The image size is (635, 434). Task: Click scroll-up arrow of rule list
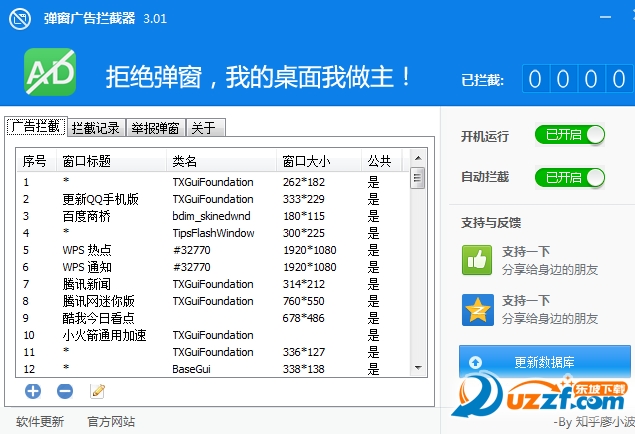418,158
